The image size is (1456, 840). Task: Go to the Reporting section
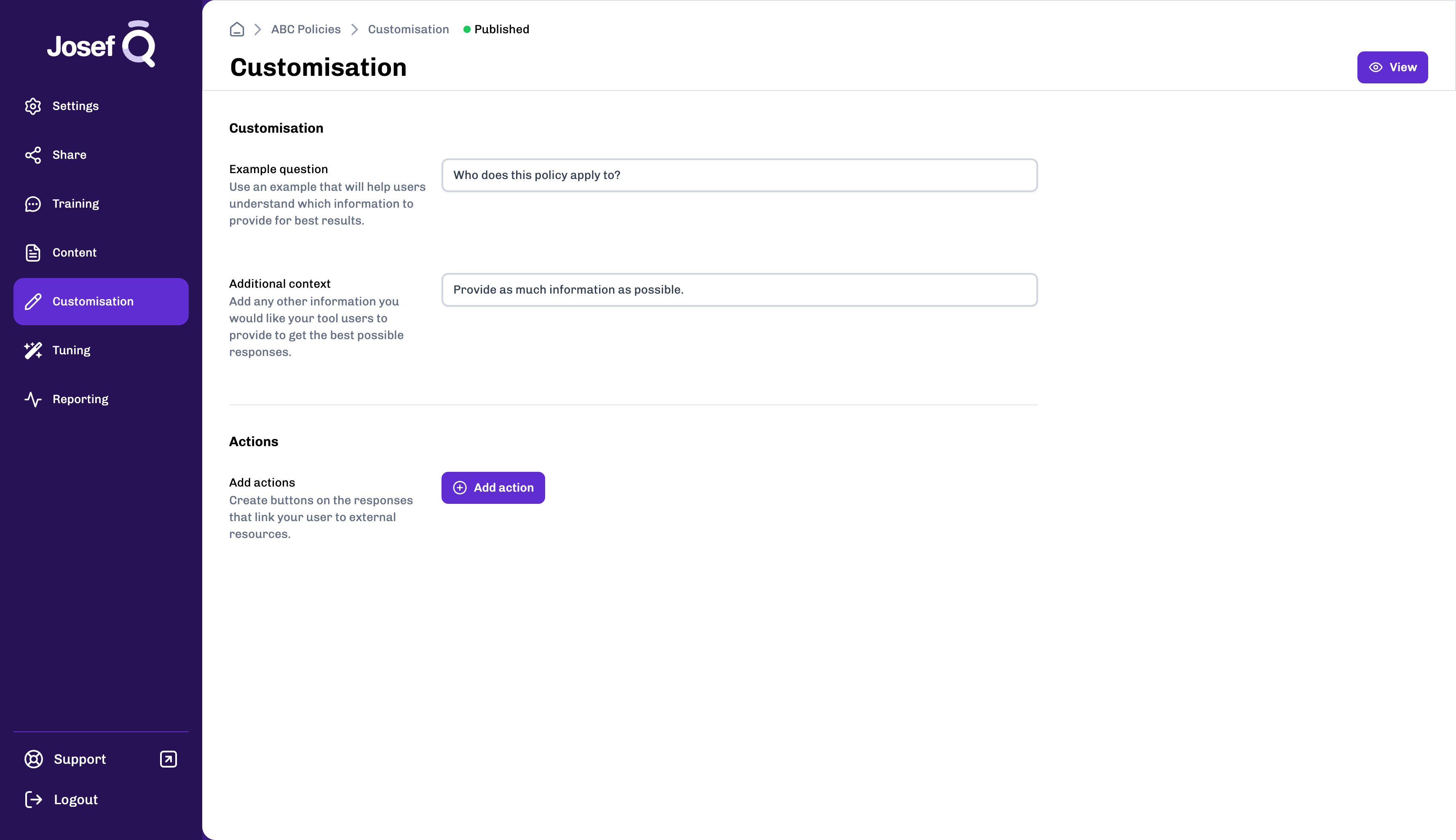(x=80, y=399)
